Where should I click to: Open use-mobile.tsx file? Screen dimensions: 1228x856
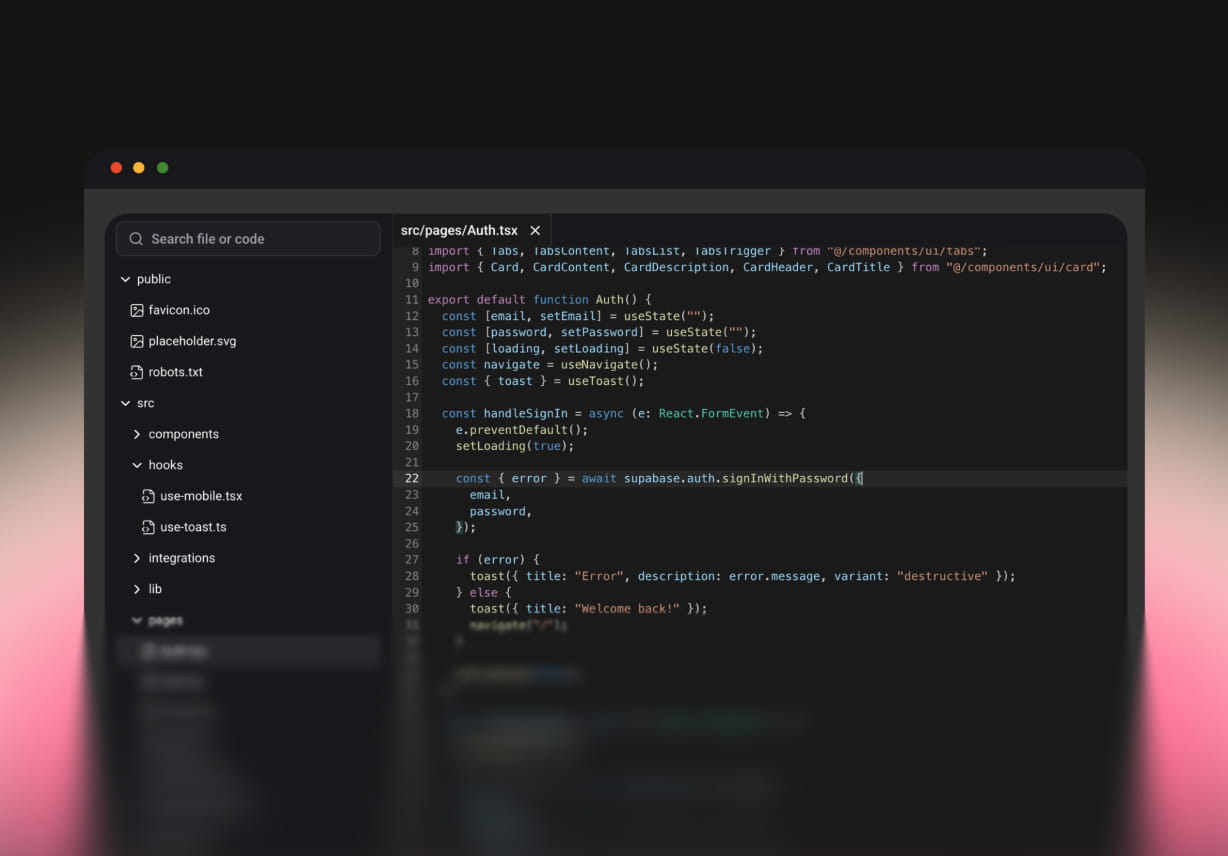[x=201, y=496]
